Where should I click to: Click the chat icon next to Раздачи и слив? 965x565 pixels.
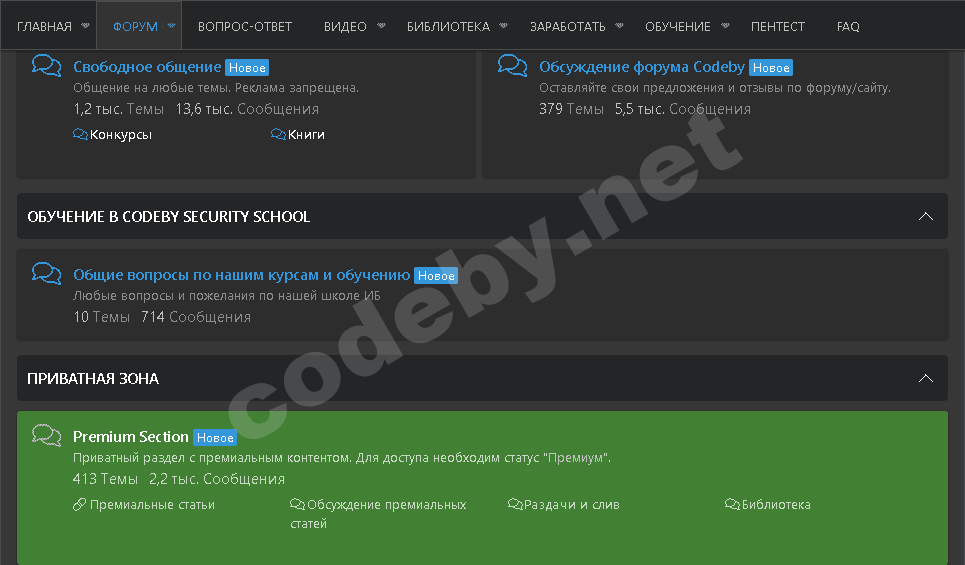click(515, 504)
